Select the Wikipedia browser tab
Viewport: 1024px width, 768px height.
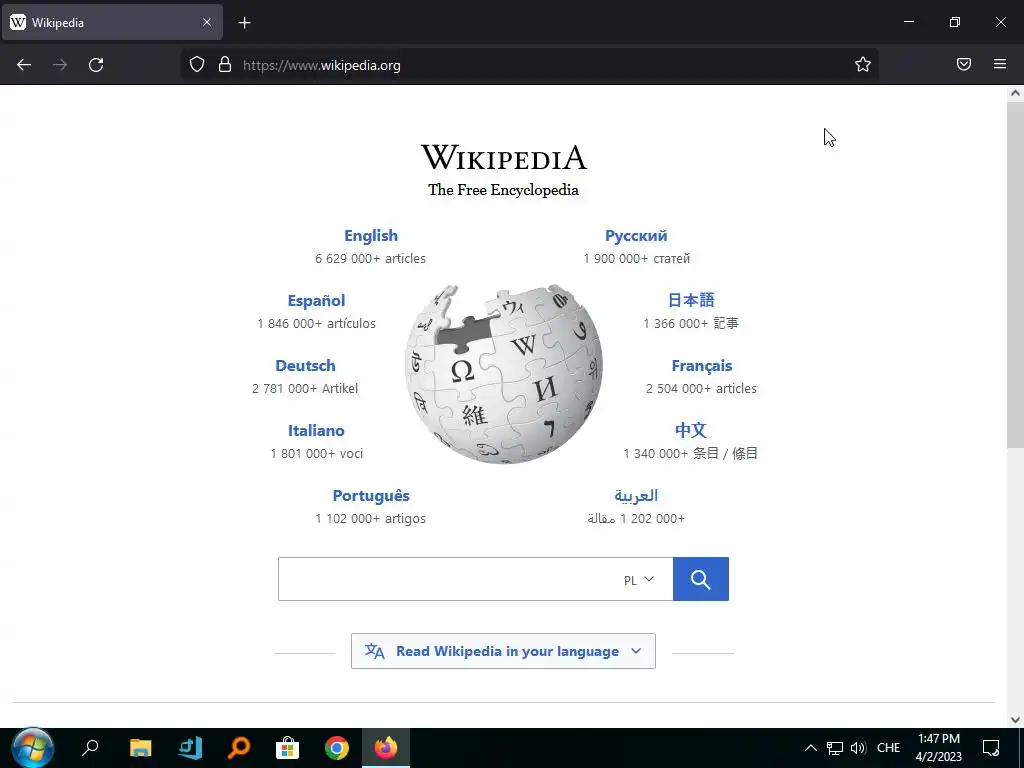coord(112,23)
